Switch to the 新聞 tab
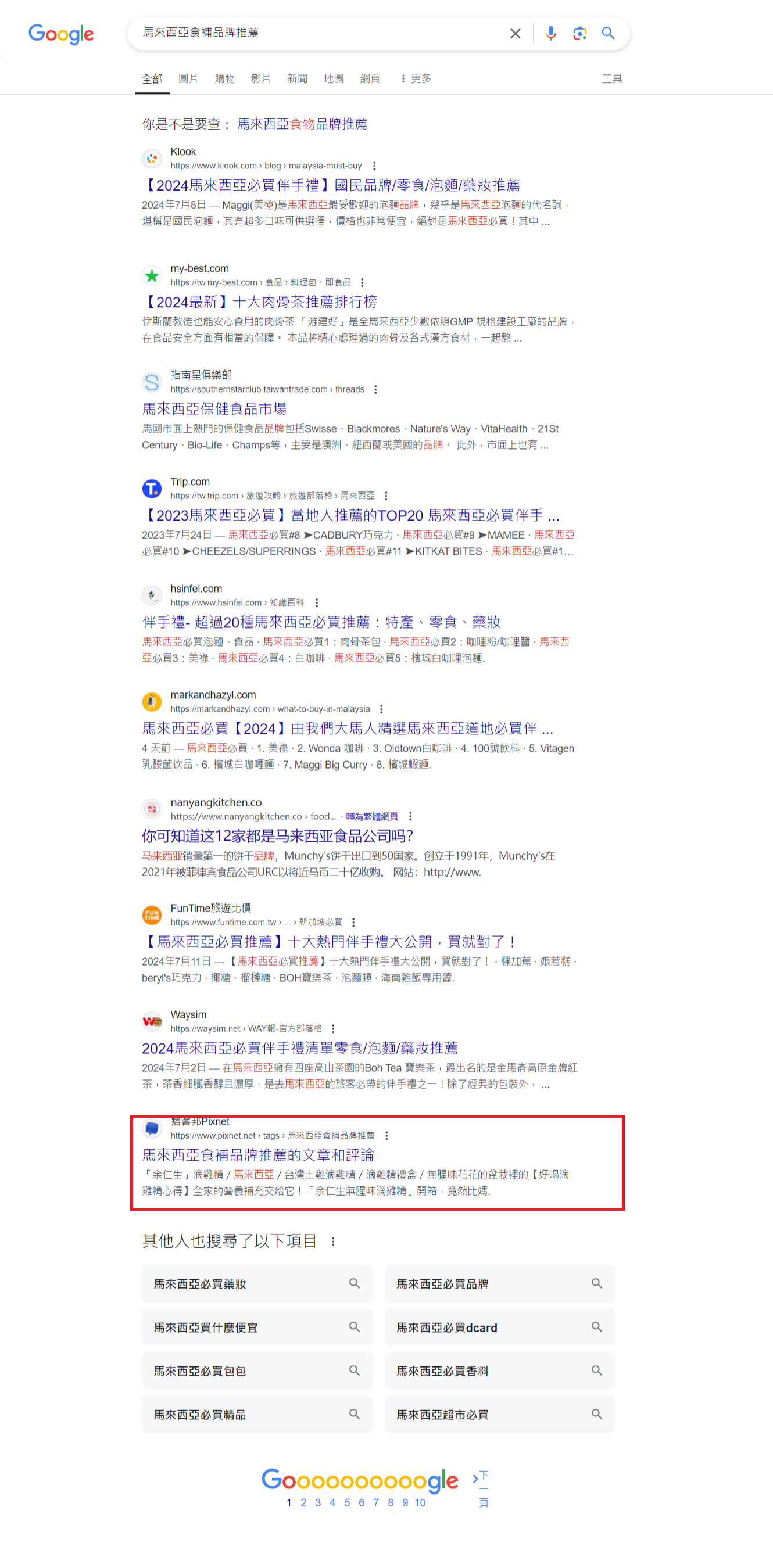773x1568 pixels. pos(296,78)
